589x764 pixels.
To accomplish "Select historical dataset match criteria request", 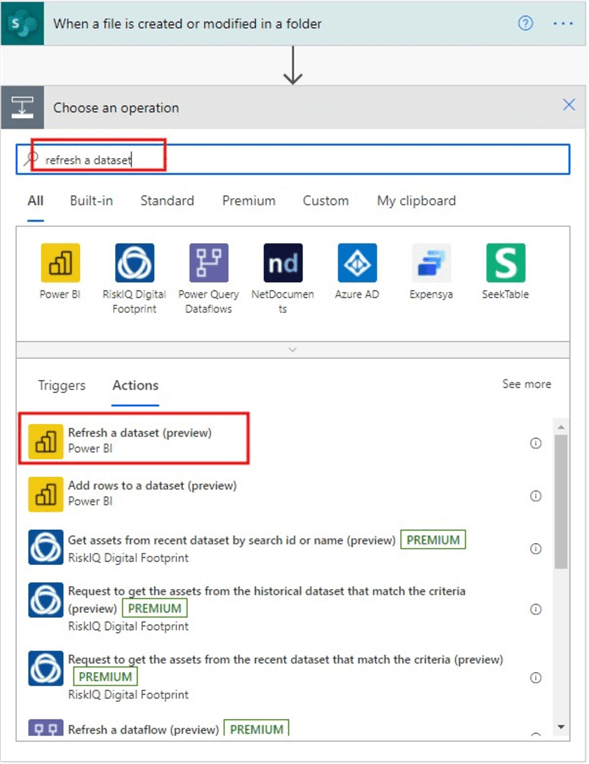I will click(266, 599).
